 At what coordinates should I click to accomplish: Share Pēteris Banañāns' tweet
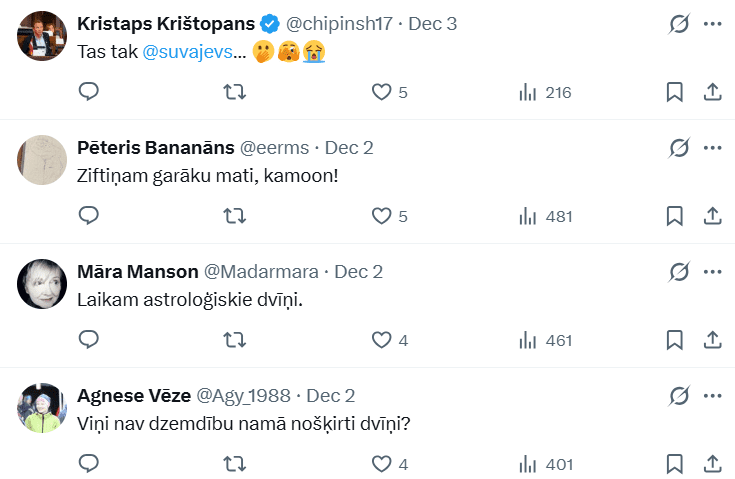[x=713, y=216]
